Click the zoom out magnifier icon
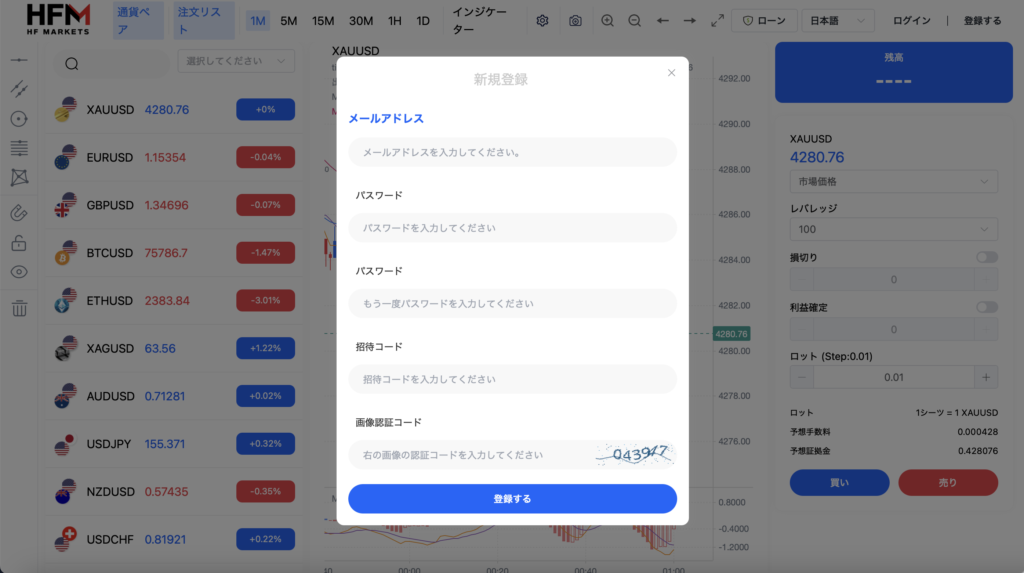The width and height of the screenshot is (1024, 573). (x=634, y=21)
